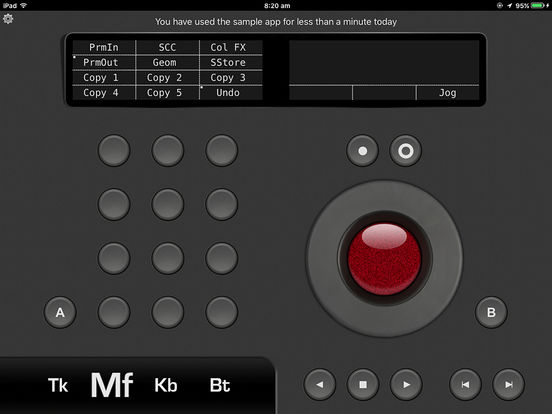
Task: Tap the Geom display cell
Action: [x=167, y=63]
